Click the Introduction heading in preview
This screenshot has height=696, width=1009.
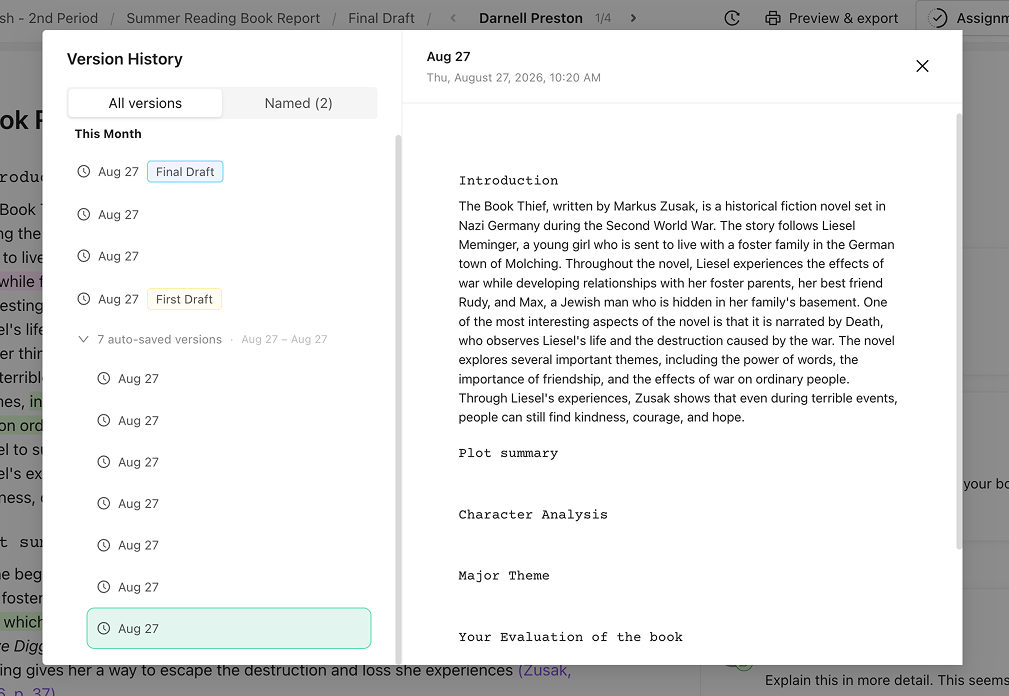[x=508, y=180]
